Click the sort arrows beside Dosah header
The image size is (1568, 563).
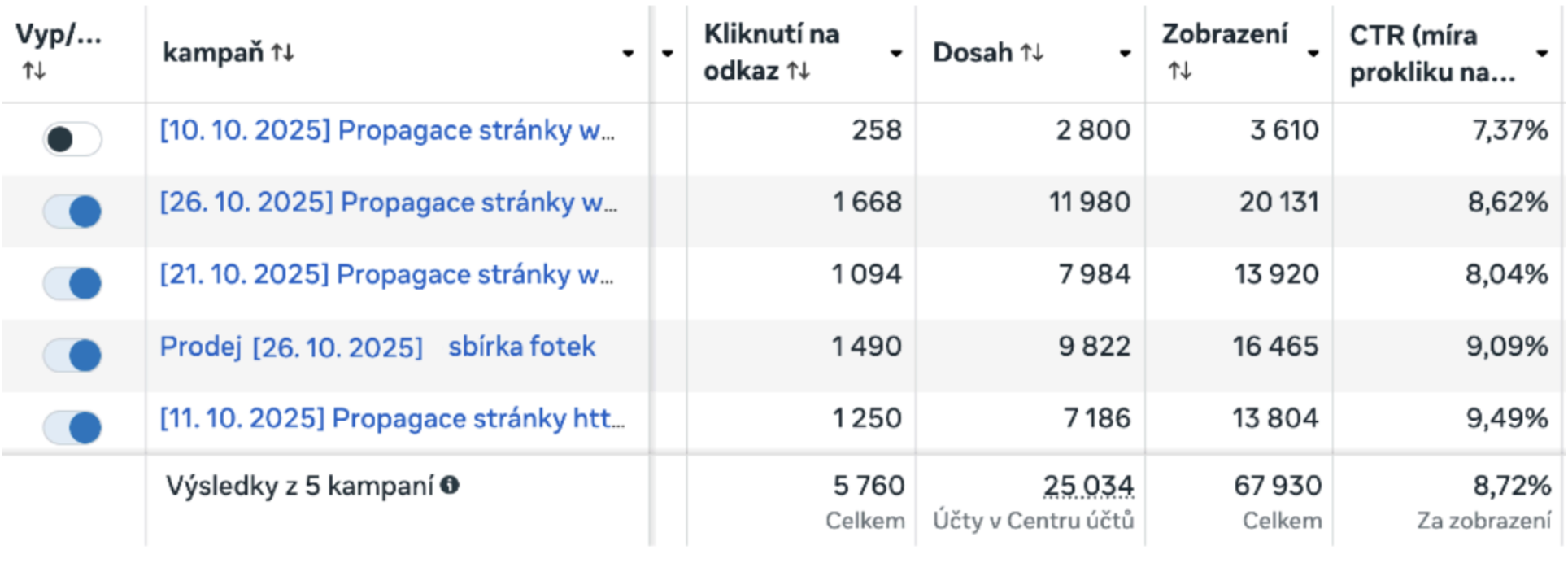[x=1032, y=53]
